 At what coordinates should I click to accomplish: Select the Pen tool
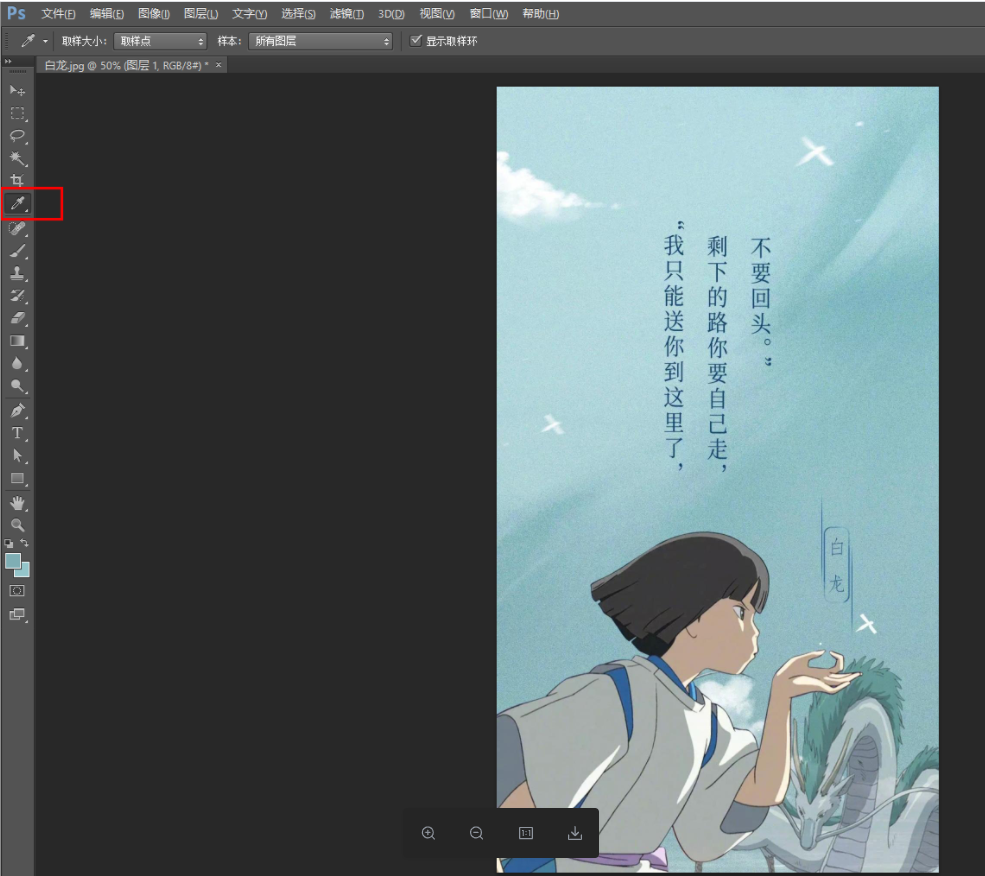(x=15, y=409)
